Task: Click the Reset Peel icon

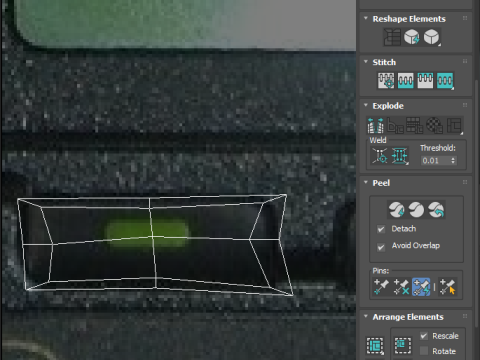Action: click(x=436, y=210)
